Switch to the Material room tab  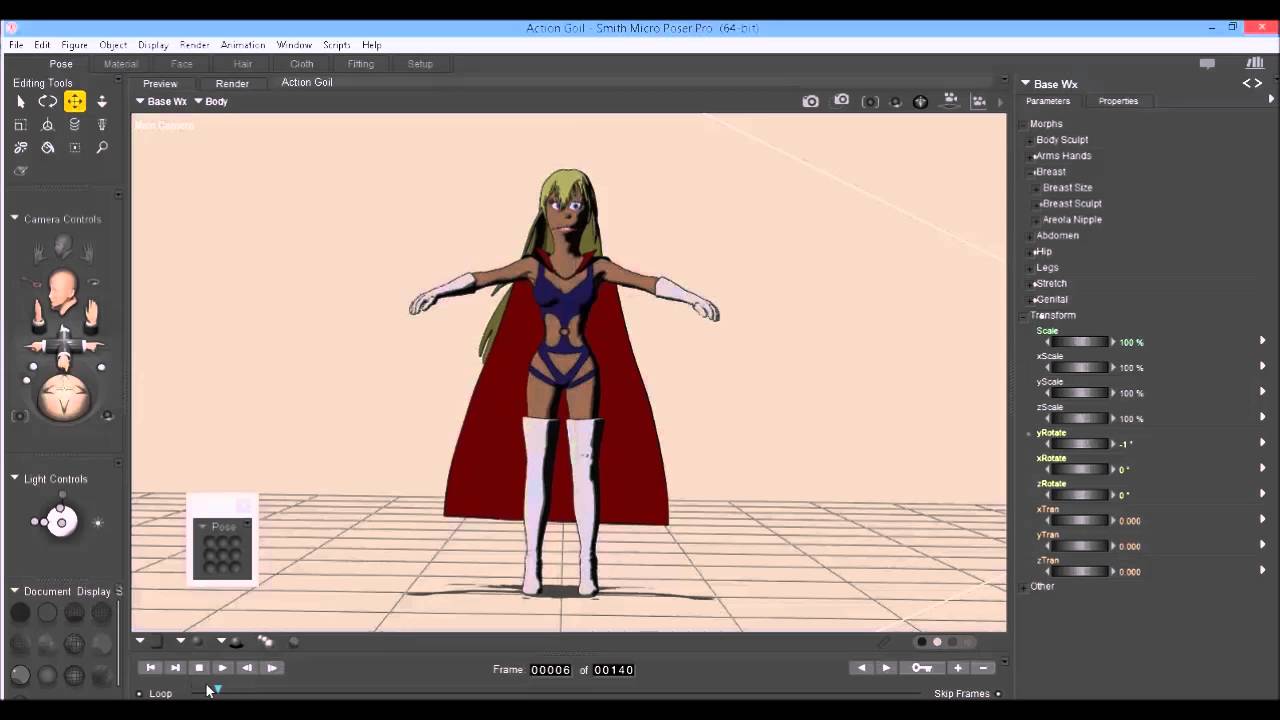click(x=121, y=64)
